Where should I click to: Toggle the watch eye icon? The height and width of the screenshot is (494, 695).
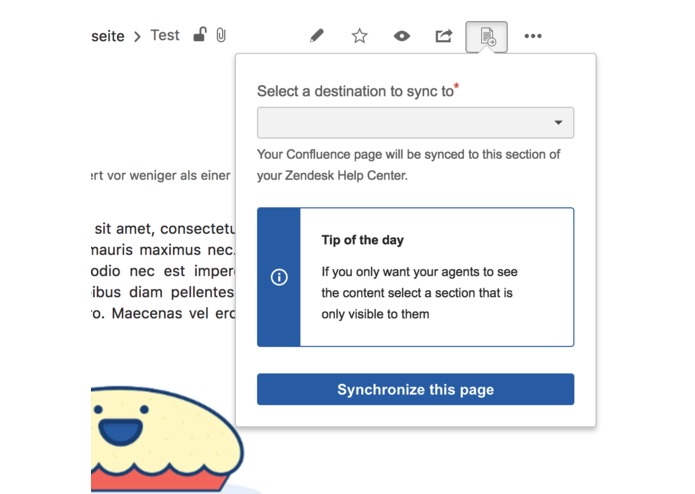[402, 36]
